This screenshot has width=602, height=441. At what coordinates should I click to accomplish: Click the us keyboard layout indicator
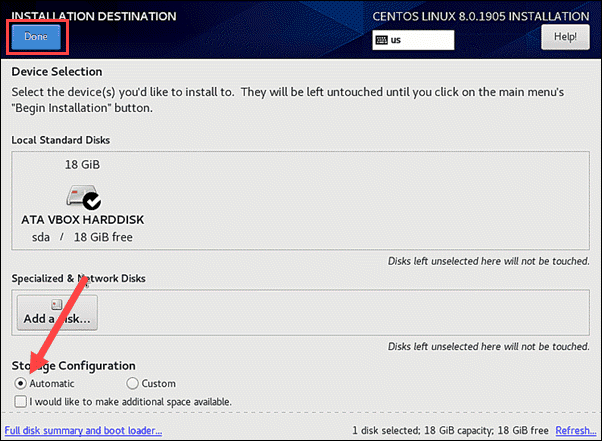point(413,40)
